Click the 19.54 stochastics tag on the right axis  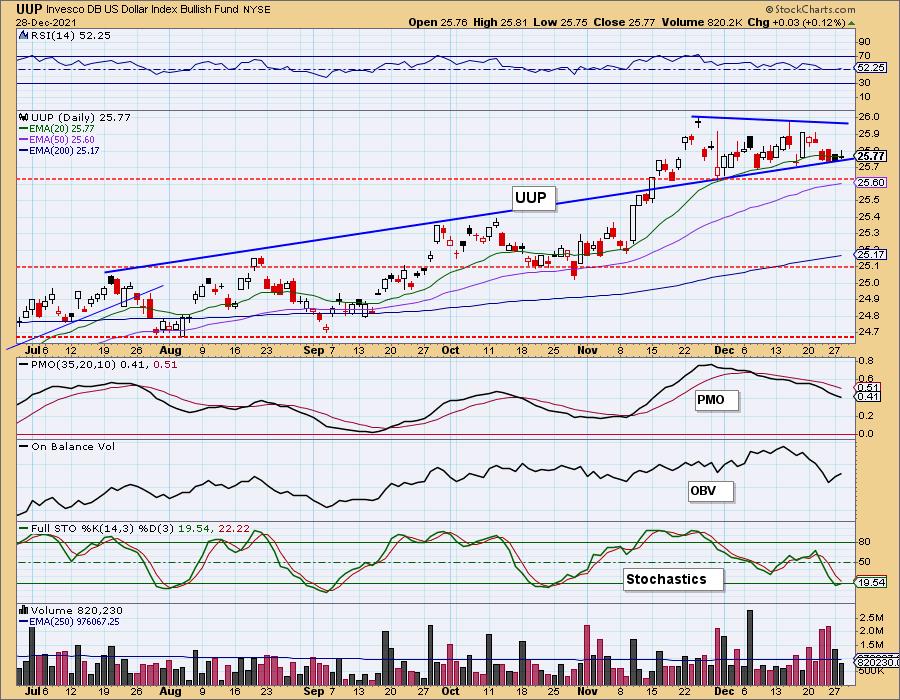871,582
